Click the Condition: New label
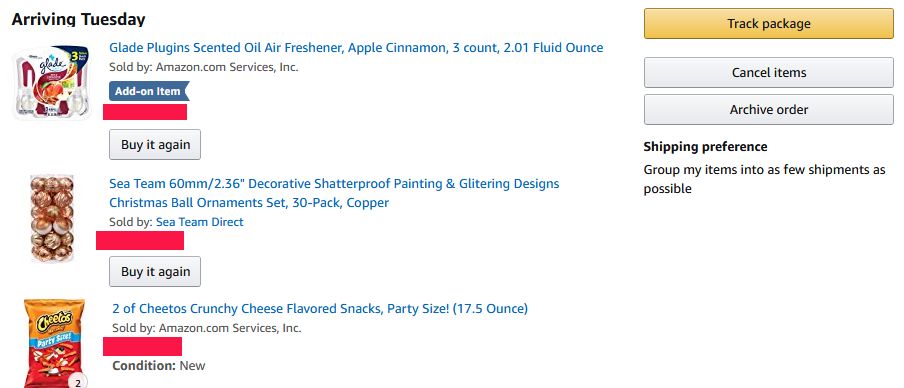The width and height of the screenshot is (904, 388). [159, 366]
